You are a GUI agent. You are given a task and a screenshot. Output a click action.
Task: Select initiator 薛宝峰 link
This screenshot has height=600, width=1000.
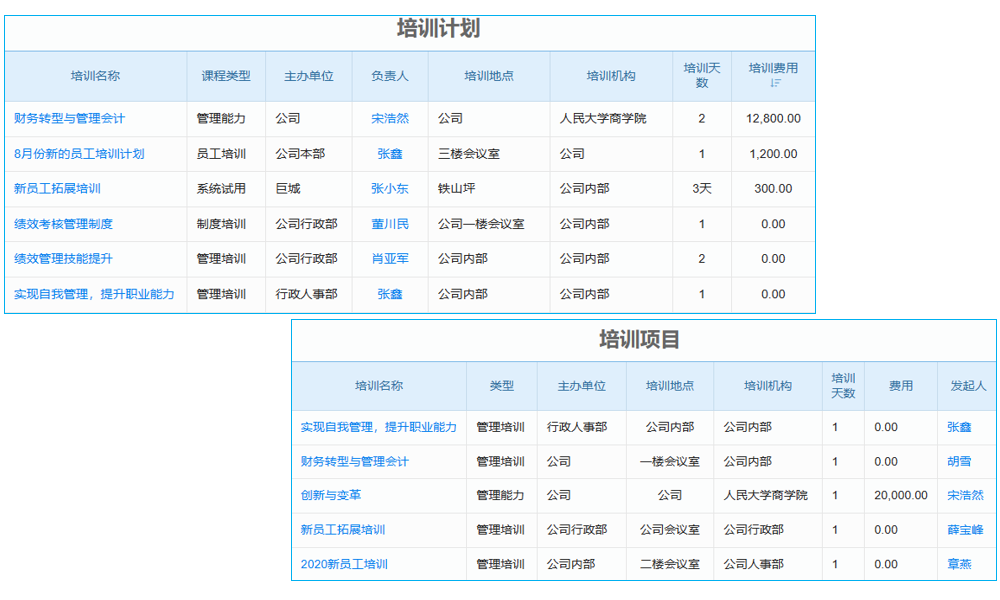pyautogui.click(x=963, y=530)
